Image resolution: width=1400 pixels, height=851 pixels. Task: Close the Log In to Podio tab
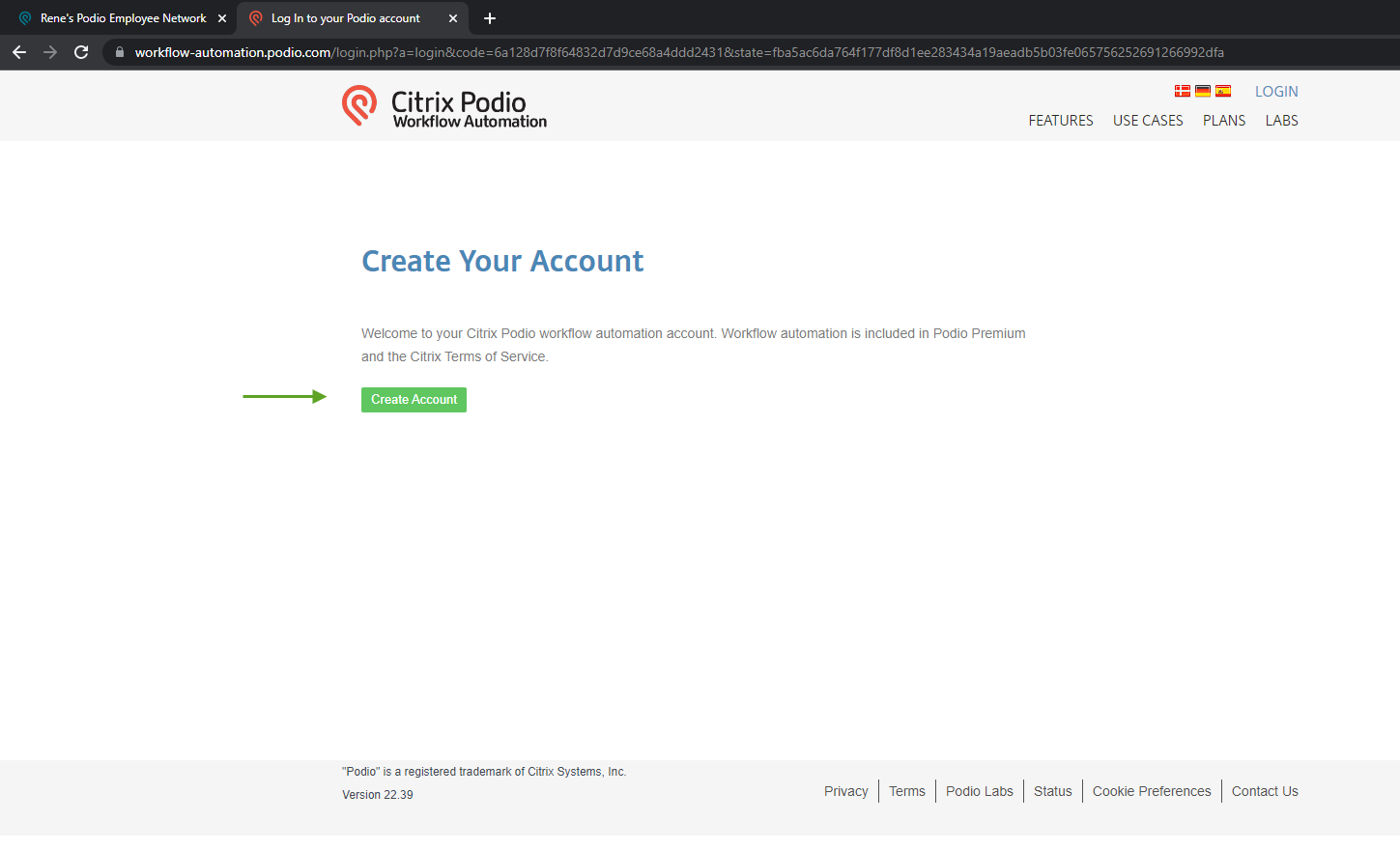453,18
